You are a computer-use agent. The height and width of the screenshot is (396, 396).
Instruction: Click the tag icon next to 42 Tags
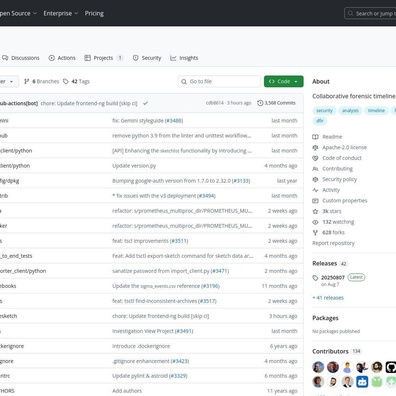point(66,81)
